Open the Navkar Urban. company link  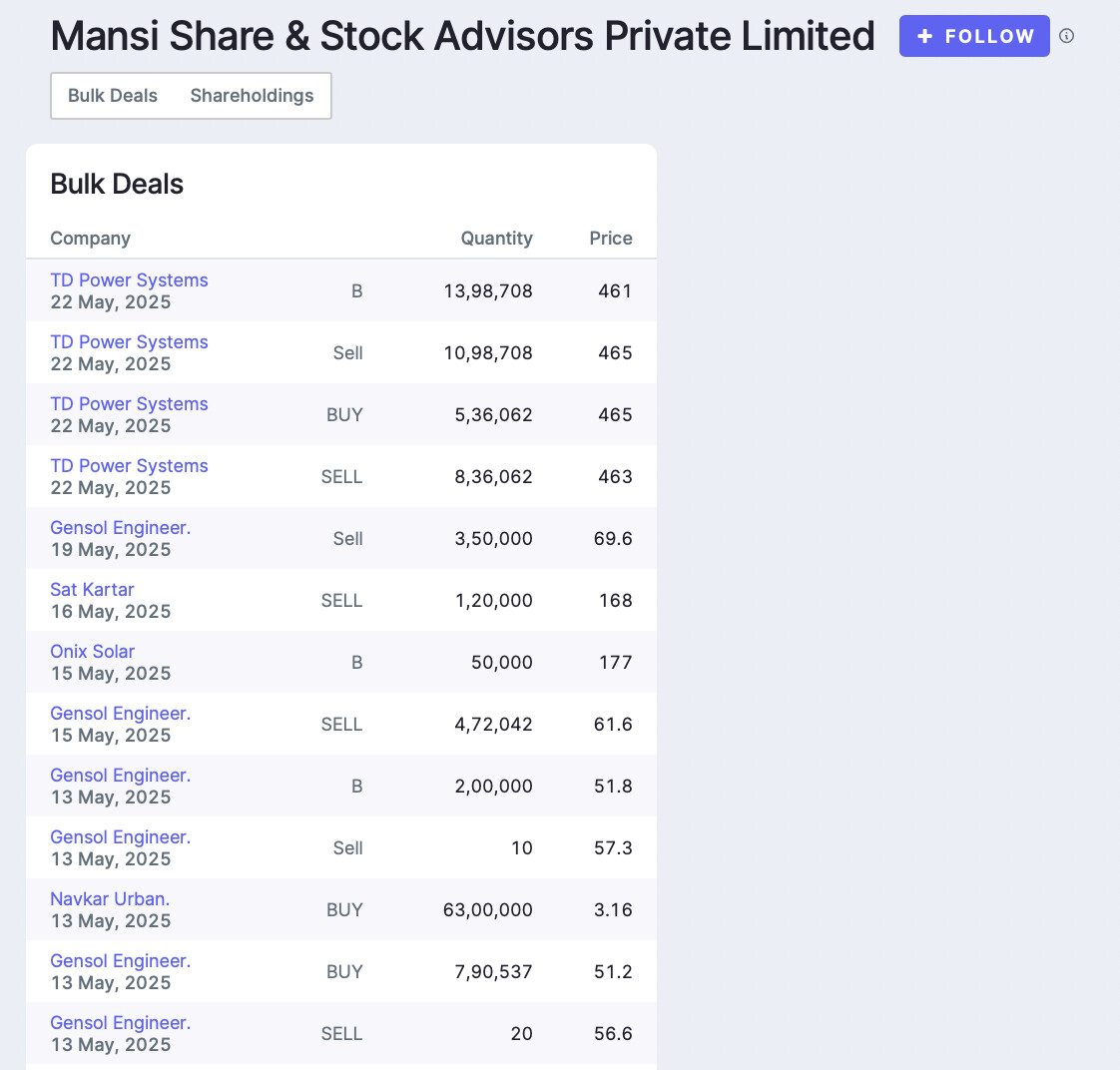point(110,899)
